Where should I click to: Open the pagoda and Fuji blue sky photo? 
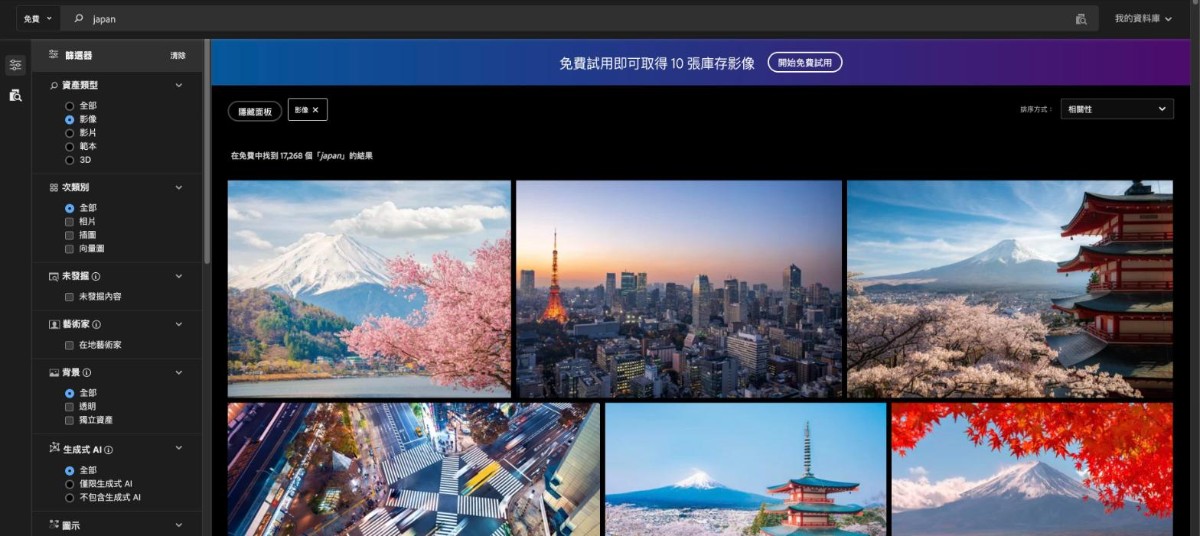coord(746,469)
